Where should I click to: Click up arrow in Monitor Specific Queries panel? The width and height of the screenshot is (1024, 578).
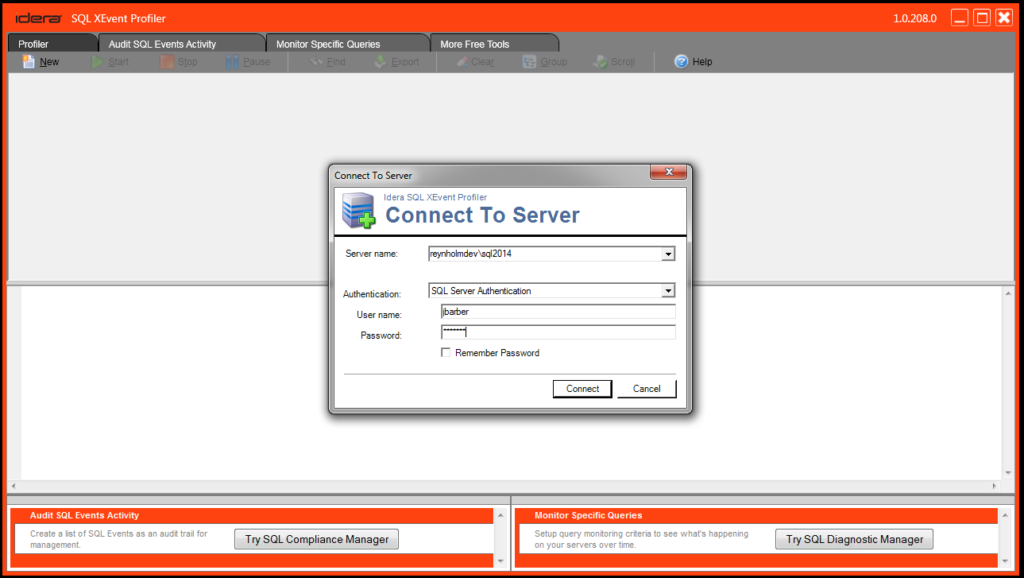tap(1005, 515)
